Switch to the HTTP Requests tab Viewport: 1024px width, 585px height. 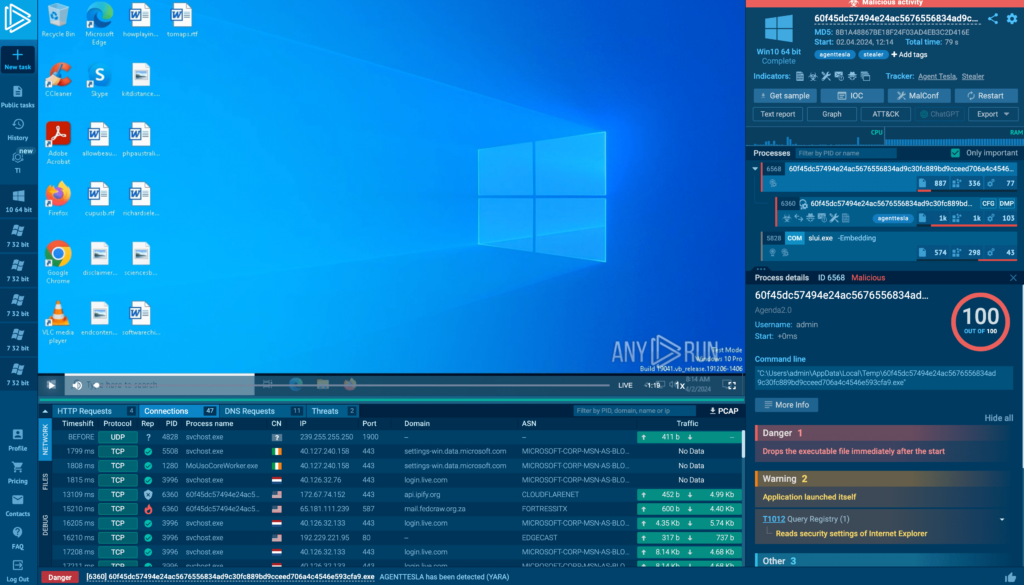coord(84,411)
